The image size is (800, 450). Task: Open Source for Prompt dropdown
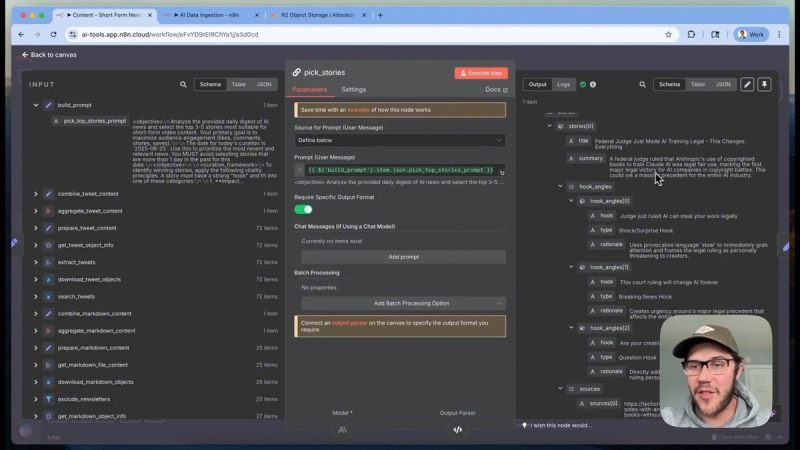tap(400, 140)
